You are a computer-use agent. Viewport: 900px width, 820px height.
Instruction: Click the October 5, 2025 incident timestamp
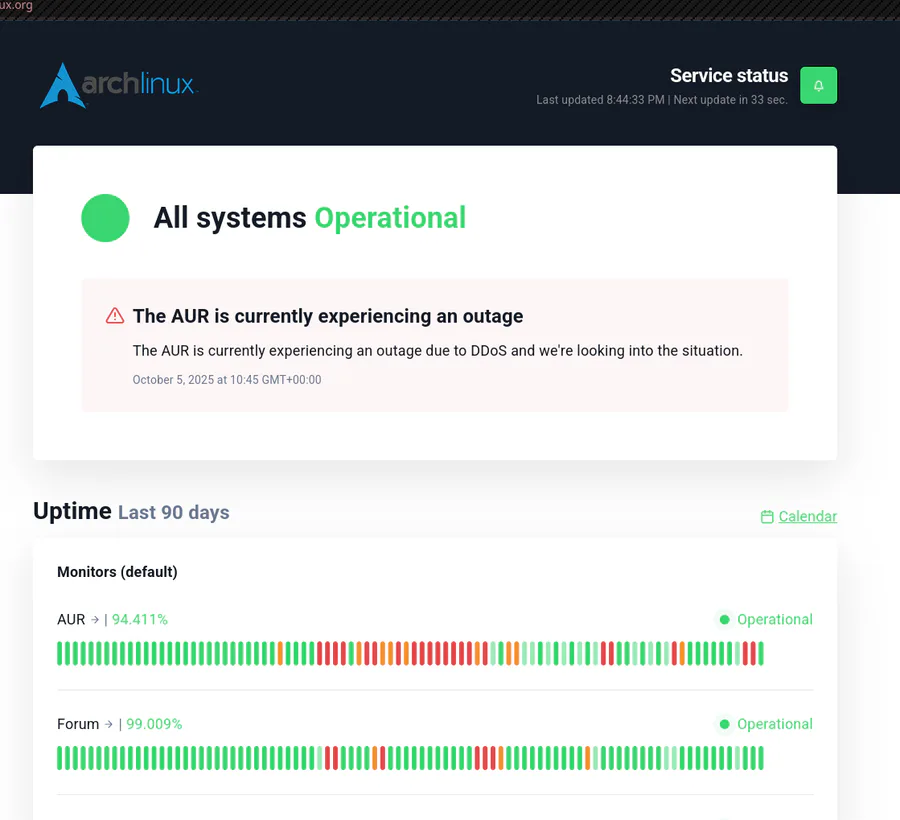227,380
